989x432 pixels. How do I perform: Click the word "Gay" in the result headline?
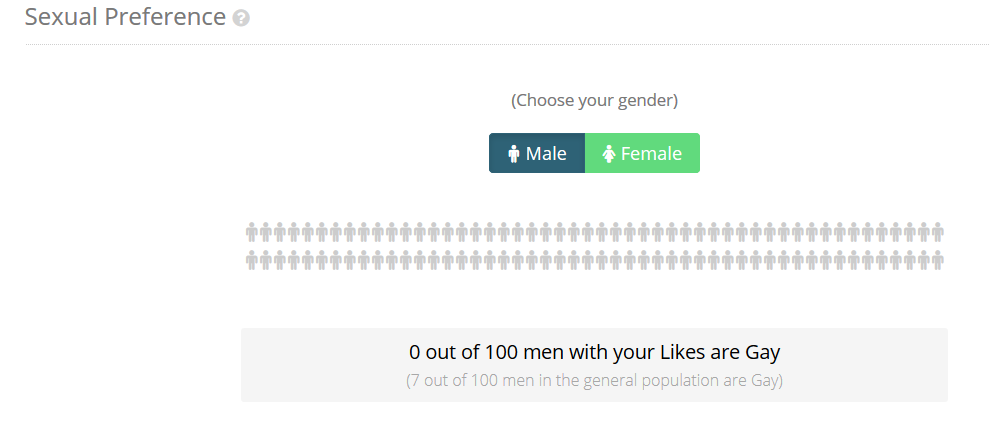pos(762,353)
